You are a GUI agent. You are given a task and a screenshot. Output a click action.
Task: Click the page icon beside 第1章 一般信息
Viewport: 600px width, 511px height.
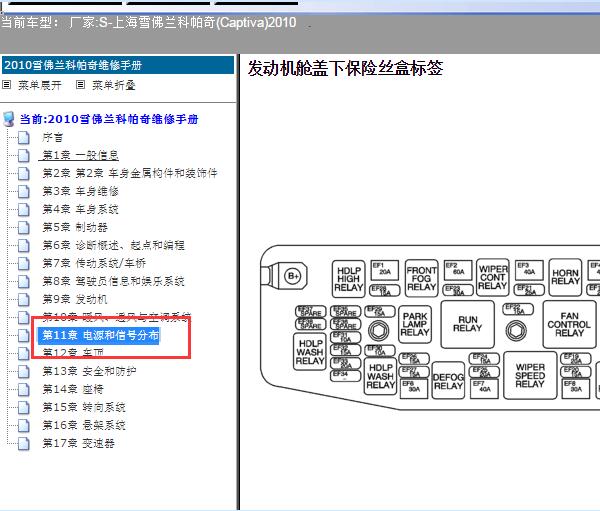click(24, 155)
